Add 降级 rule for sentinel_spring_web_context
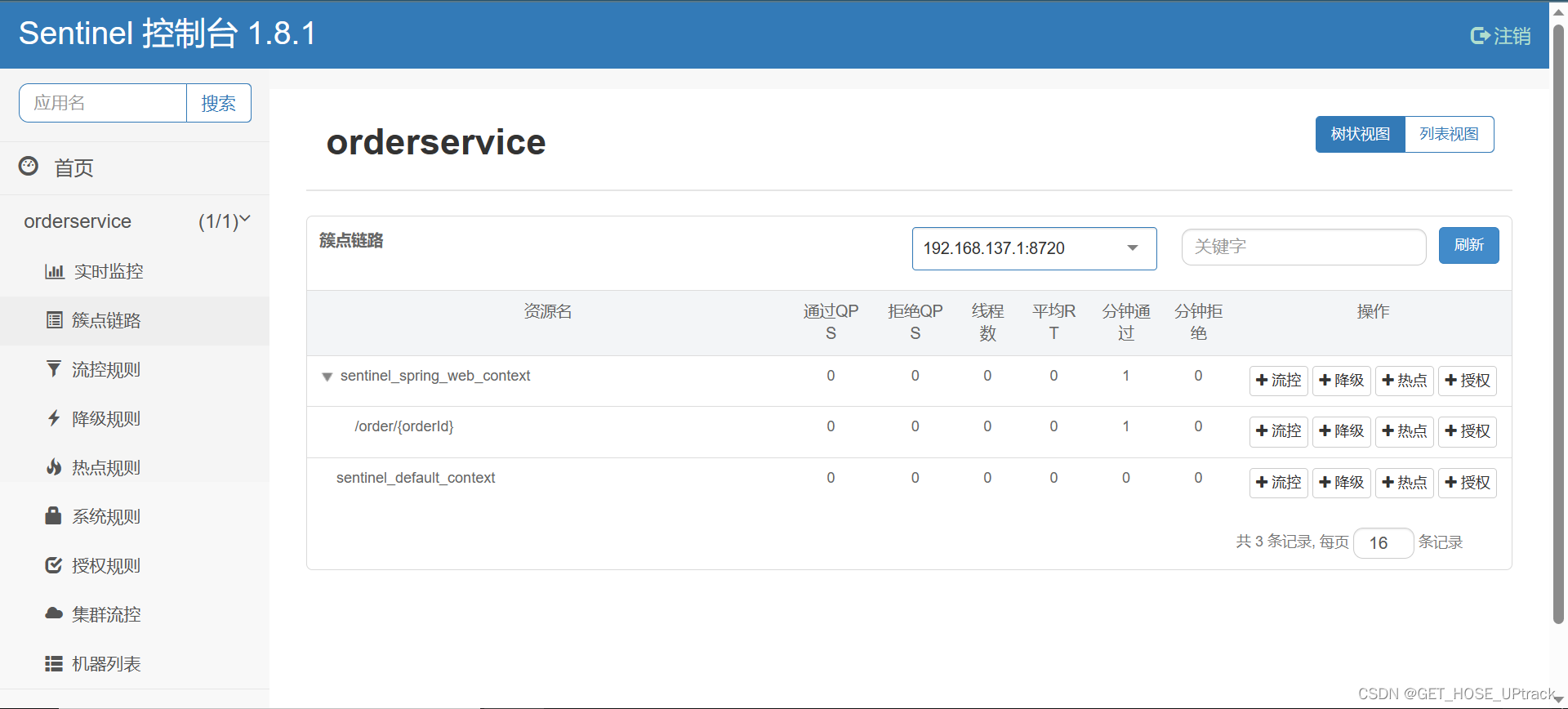The width and height of the screenshot is (1568, 709). [1342, 381]
